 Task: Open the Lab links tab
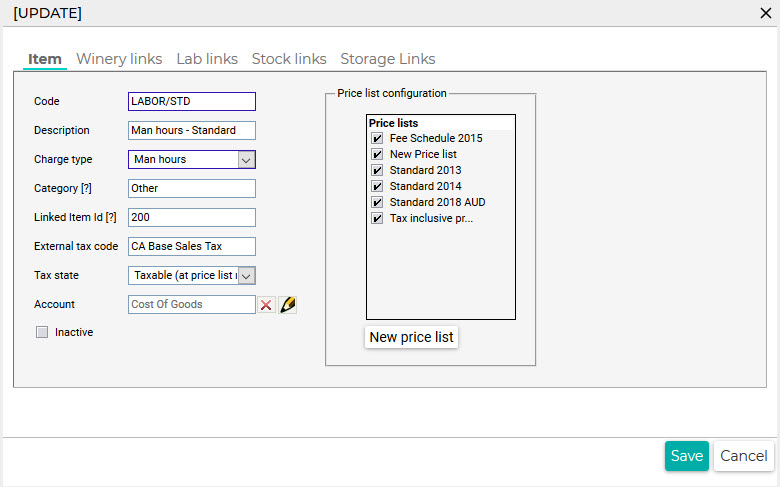tap(207, 59)
